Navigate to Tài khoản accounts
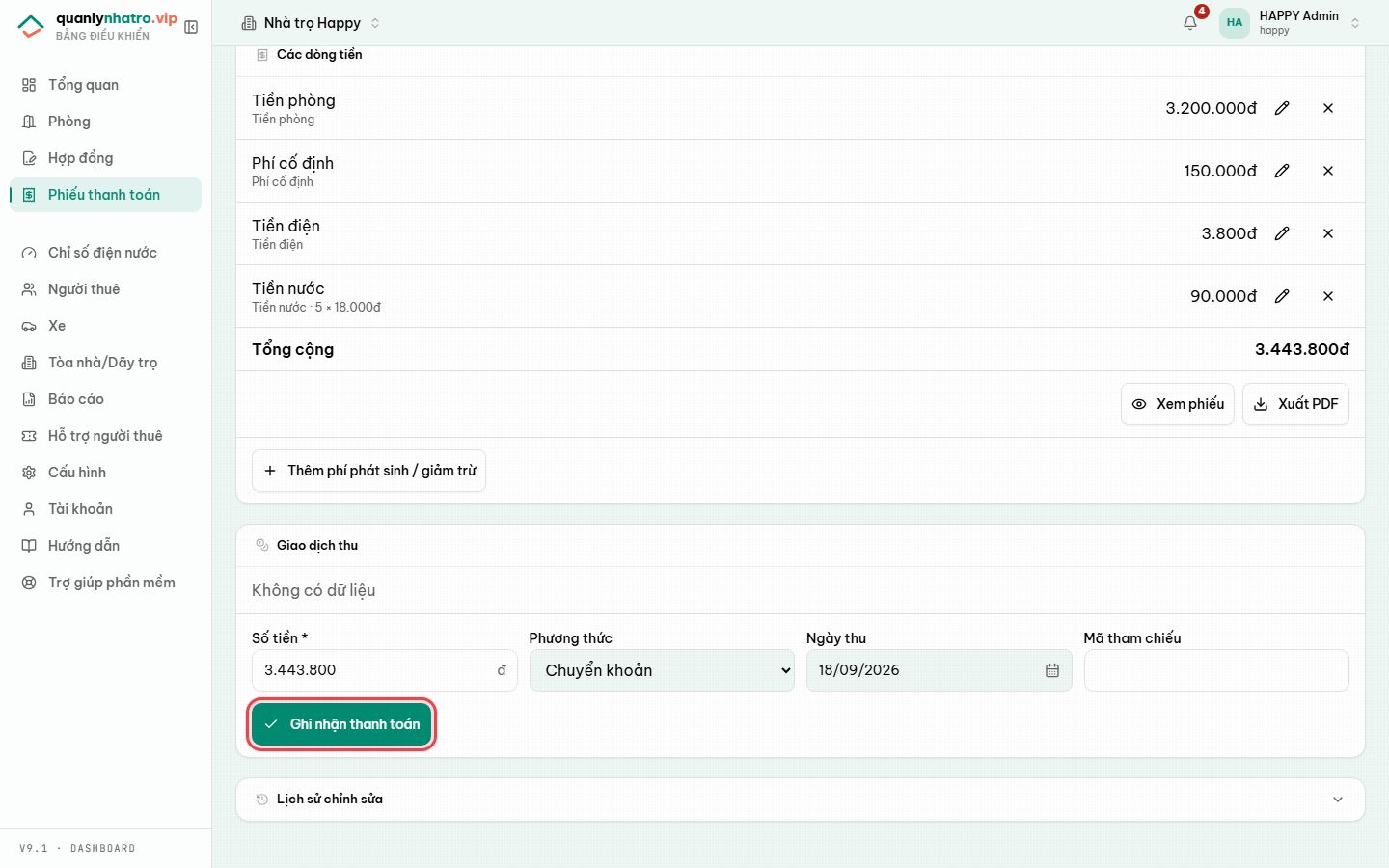This screenshot has width=1389, height=868. (106, 509)
